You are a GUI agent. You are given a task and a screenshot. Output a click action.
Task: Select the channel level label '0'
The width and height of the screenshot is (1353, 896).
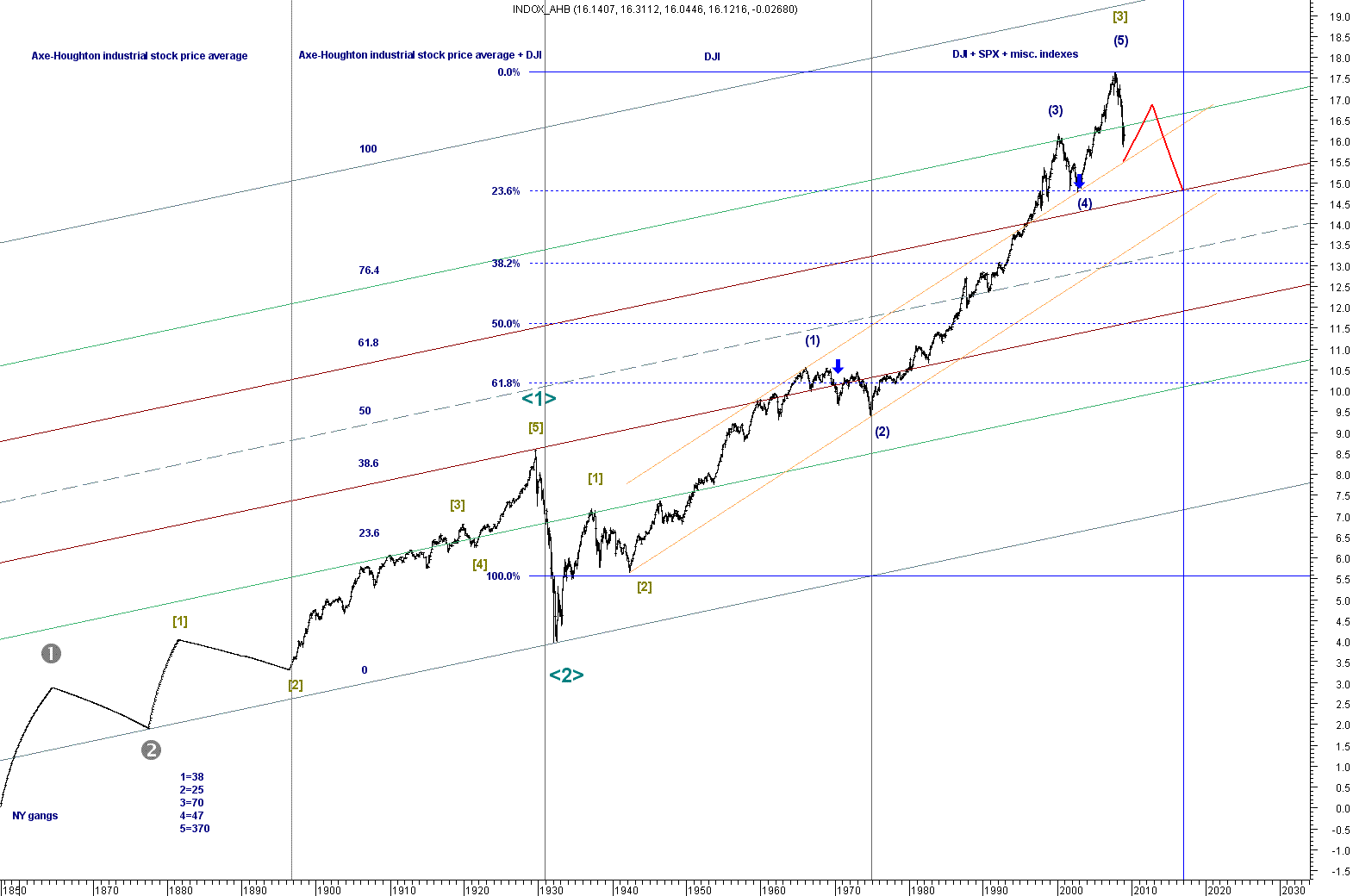365,670
